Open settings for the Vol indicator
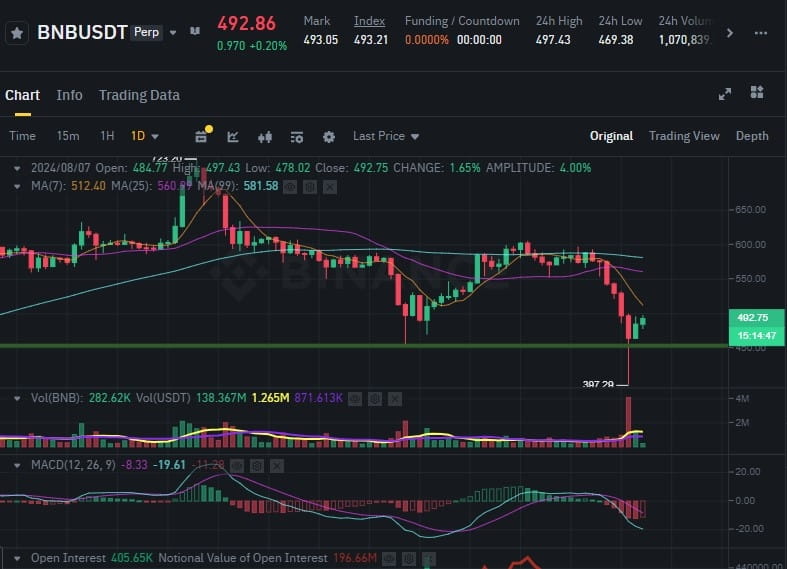The image size is (787, 569). (375, 399)
